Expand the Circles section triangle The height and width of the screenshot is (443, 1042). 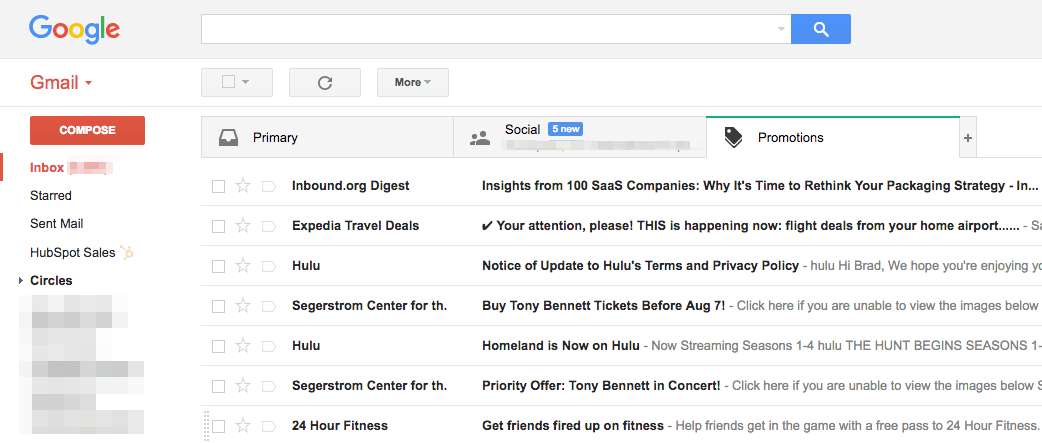click(x=21, y=281)
